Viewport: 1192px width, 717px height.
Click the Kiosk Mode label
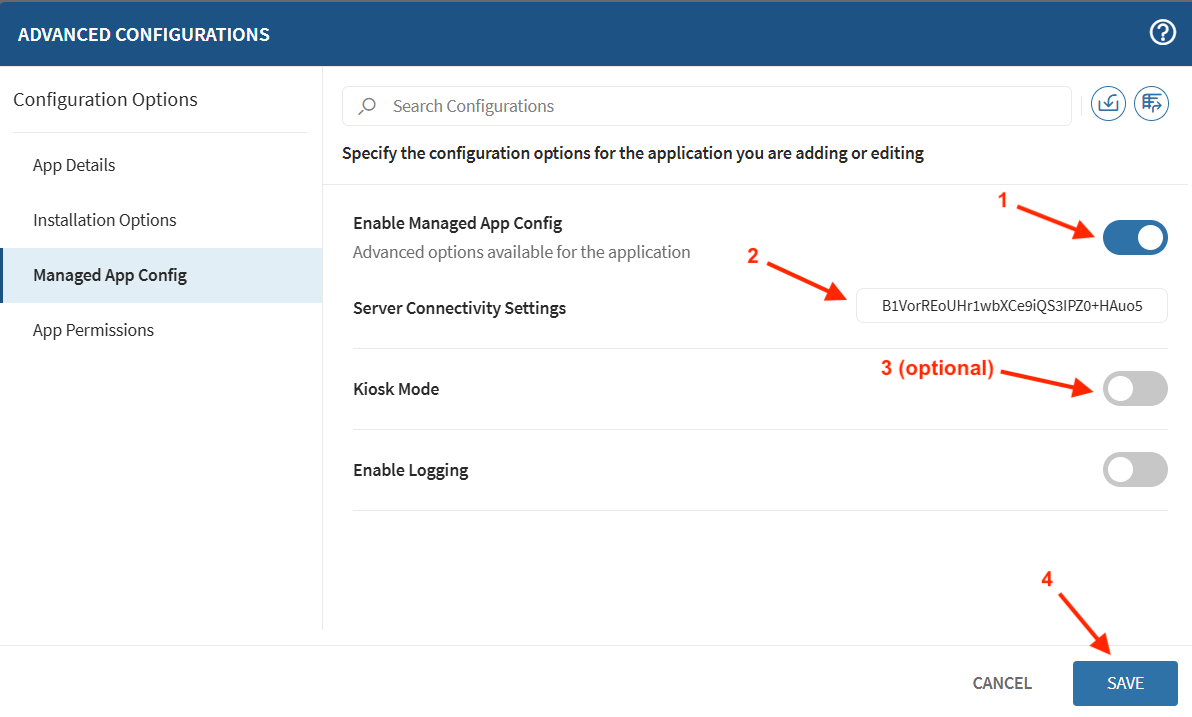click(x=396, y=389)
